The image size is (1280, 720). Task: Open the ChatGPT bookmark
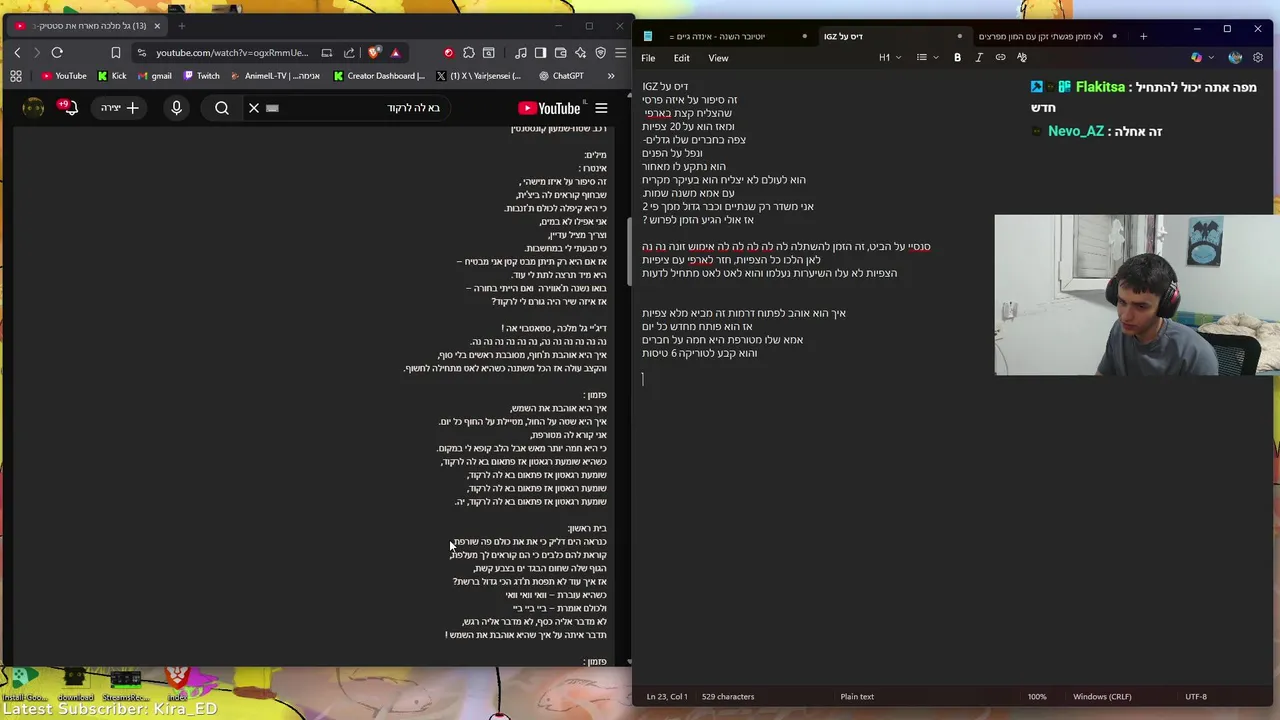coord(561,76)
